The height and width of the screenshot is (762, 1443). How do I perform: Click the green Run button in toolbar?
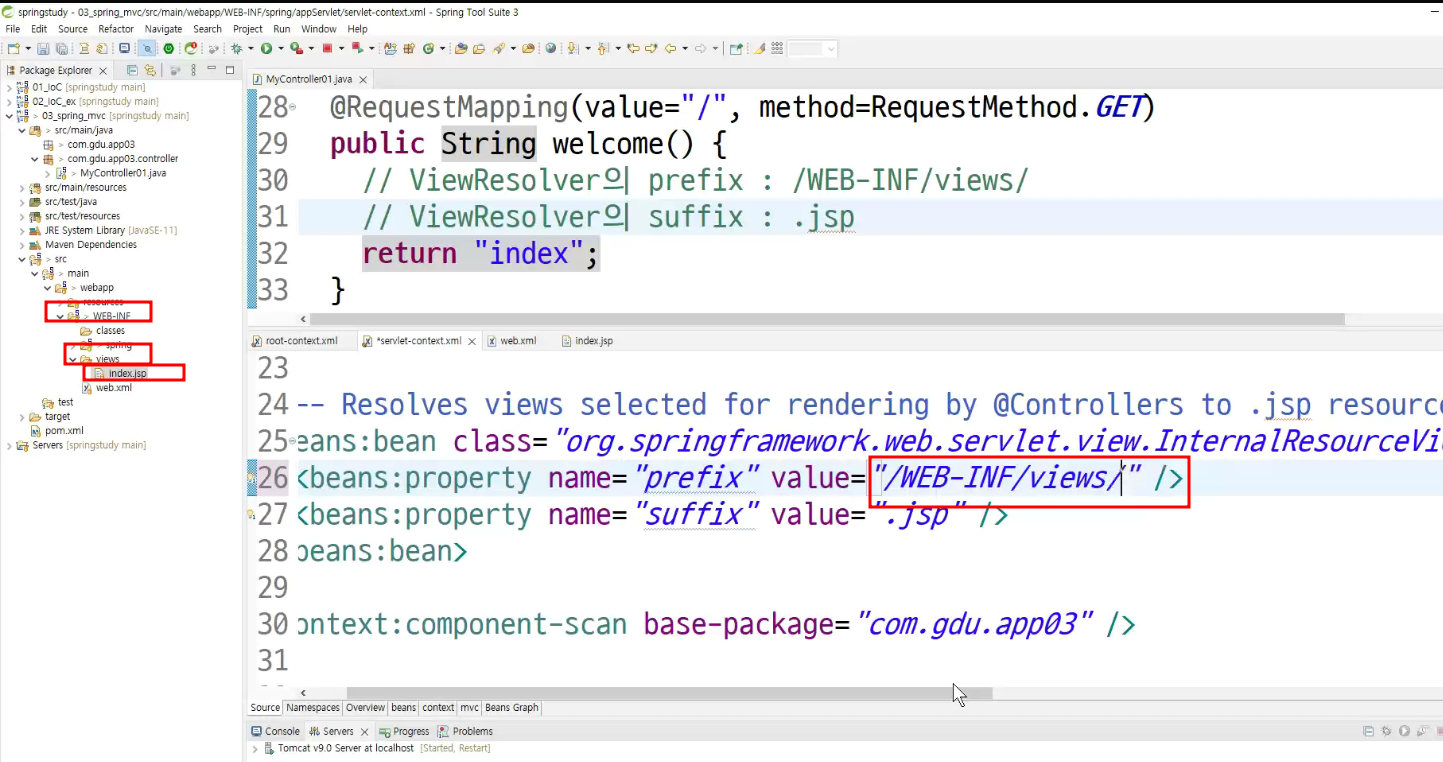[267, 48]
